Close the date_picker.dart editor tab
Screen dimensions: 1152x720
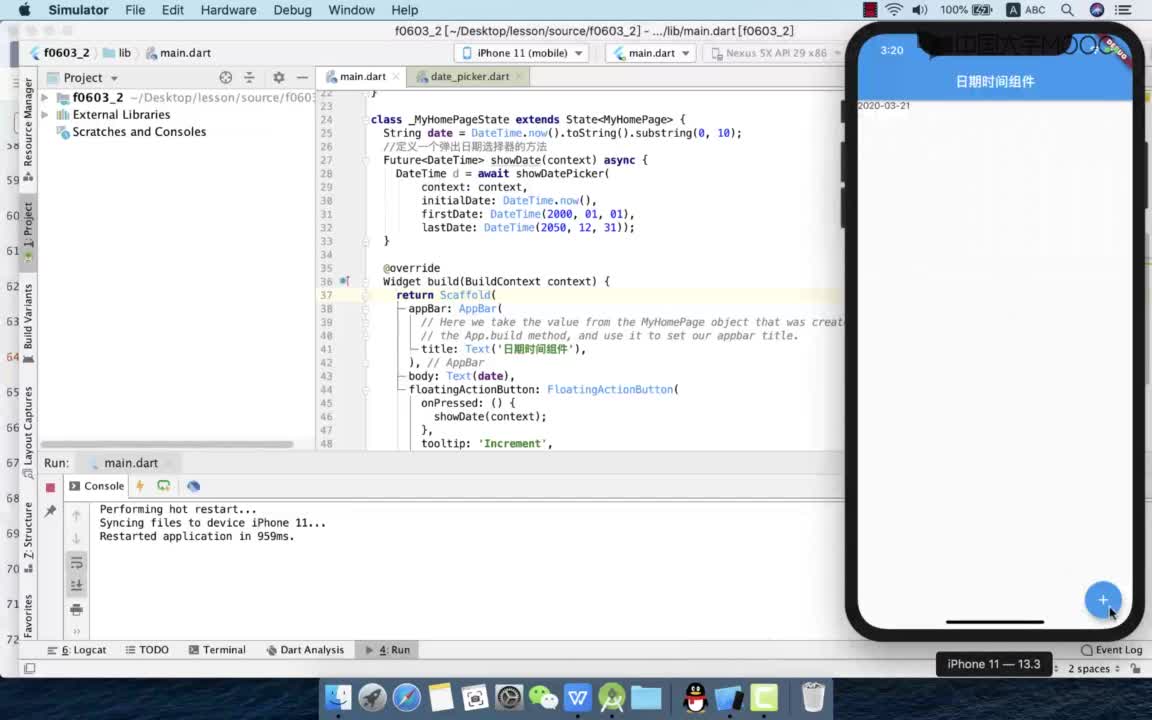pos(519,76)
